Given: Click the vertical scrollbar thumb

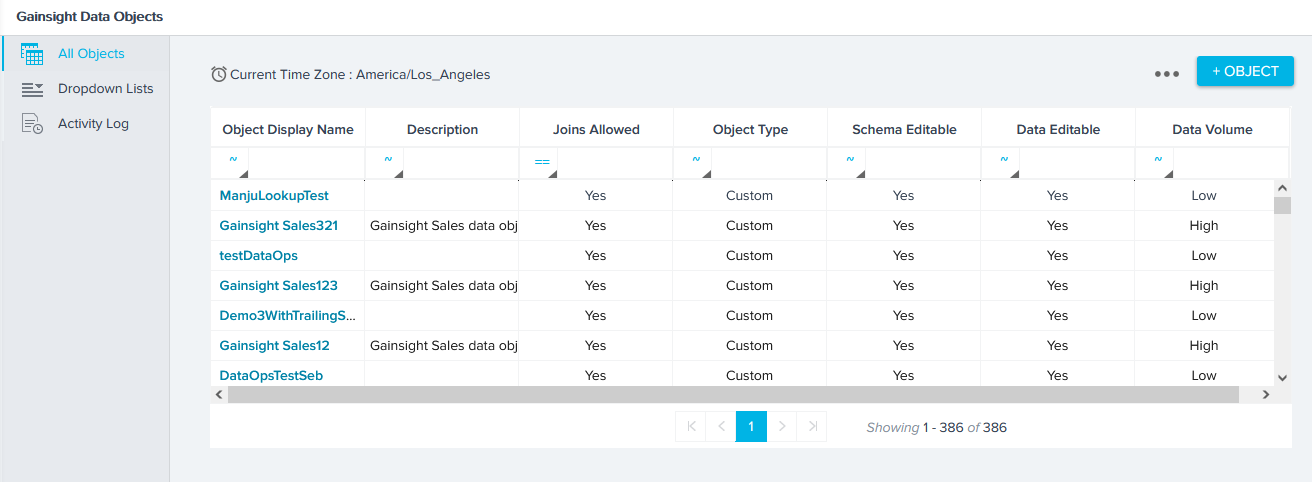Looking at the screenshot, I should (1282, 206).
